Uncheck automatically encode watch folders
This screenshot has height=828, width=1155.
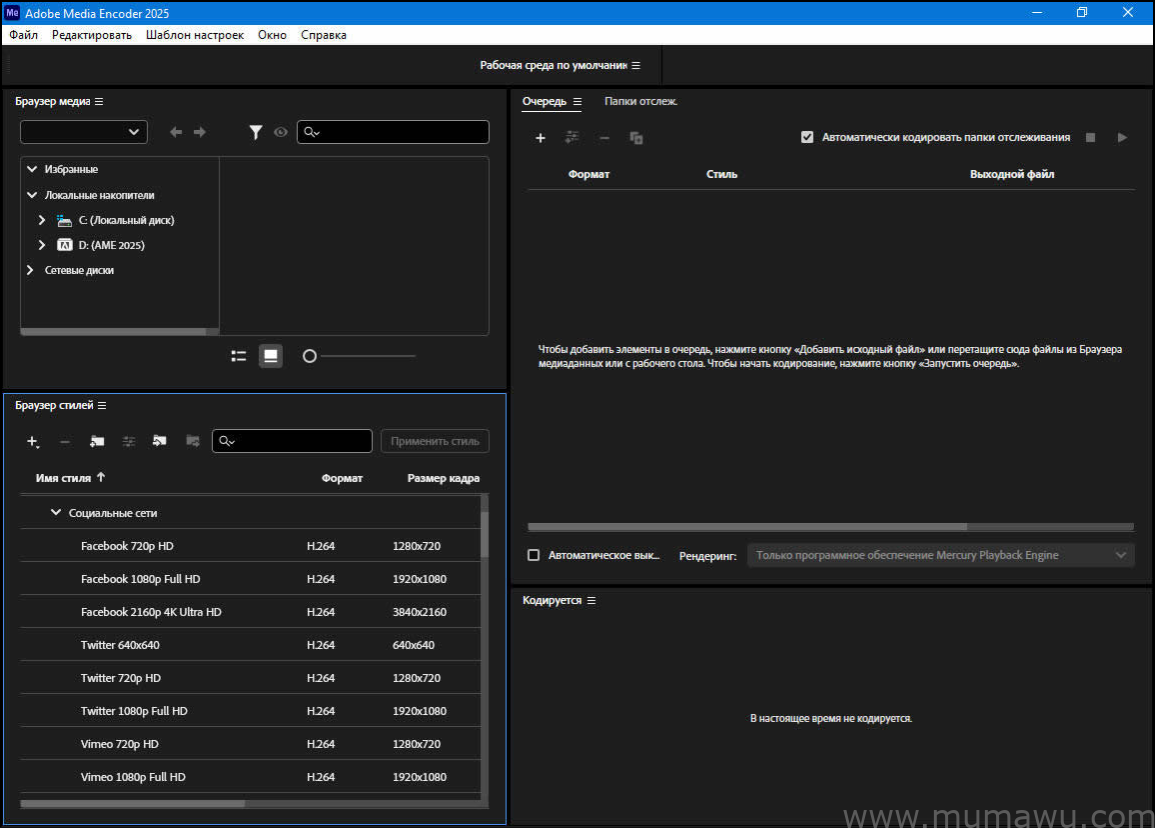[807, 137]
